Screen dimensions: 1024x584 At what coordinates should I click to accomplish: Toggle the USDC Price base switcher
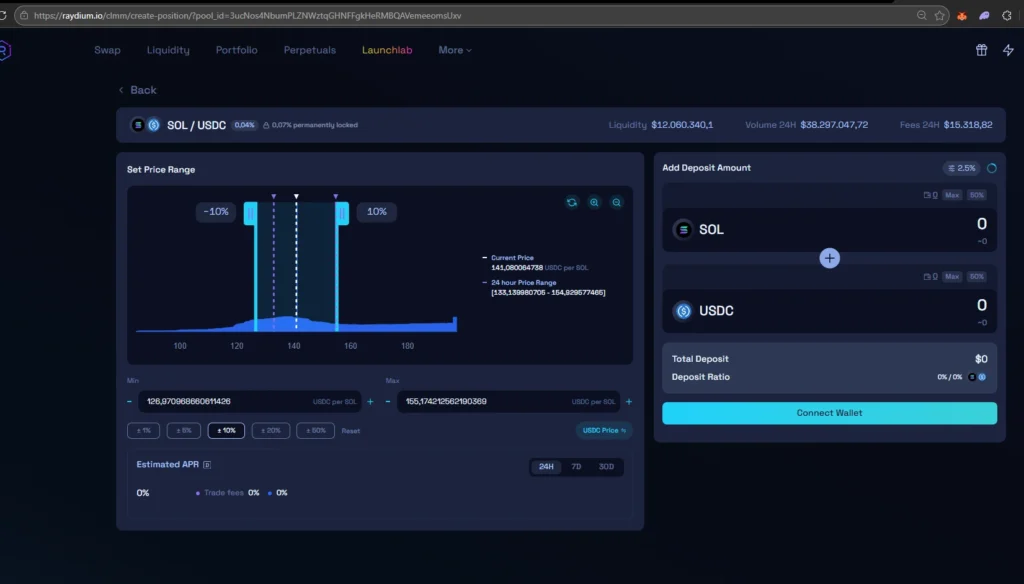tap(604, 431)
